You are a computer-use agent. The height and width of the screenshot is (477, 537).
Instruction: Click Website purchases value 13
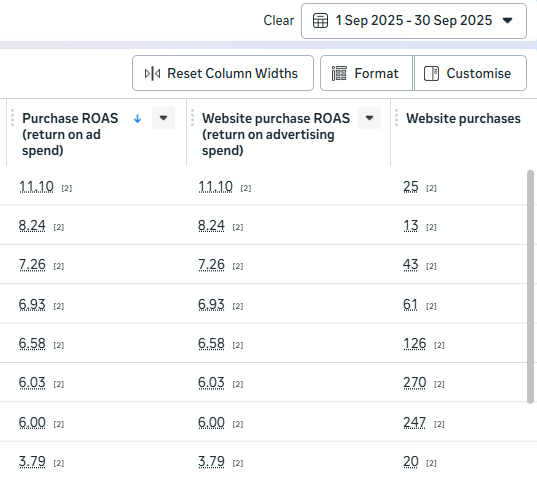pyautogui.click(x=411, y=226)
